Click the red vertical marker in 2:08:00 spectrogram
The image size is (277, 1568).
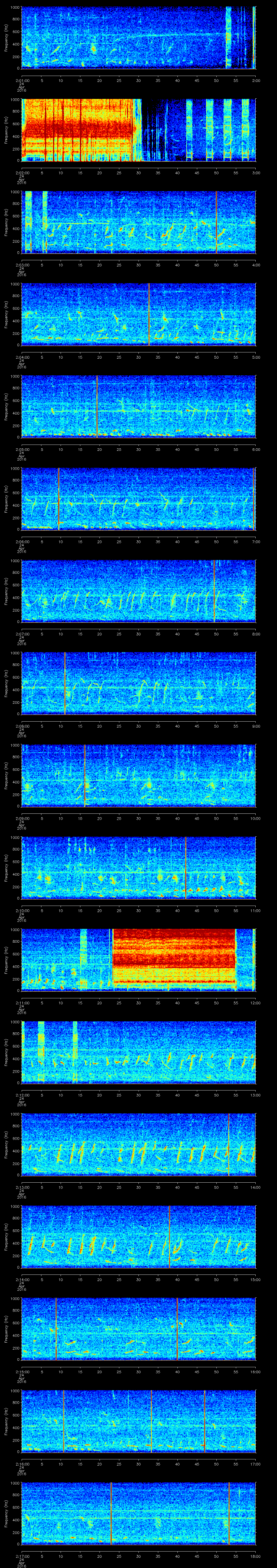pos(65,683)
